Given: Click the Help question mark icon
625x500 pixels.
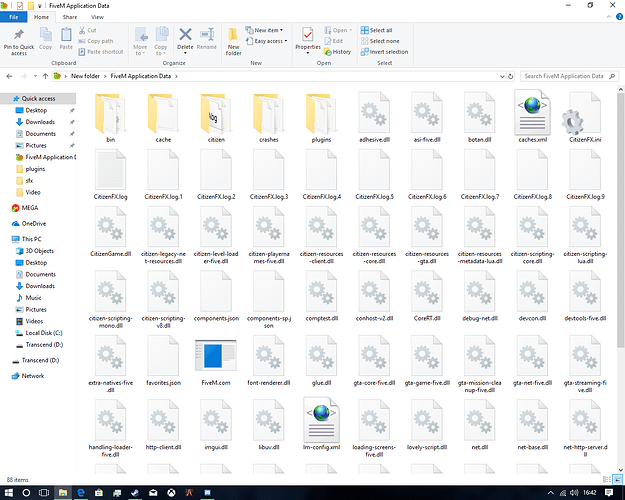Looking at the screenshot, I should (619, 17).
